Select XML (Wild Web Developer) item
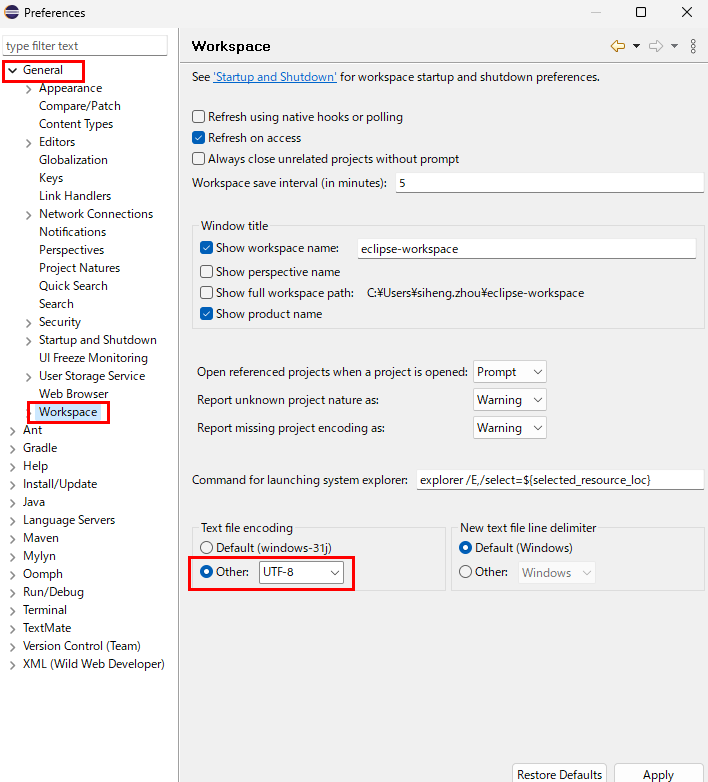The height and width of the screenshot is (782, 708). click(x=93, y=664)
